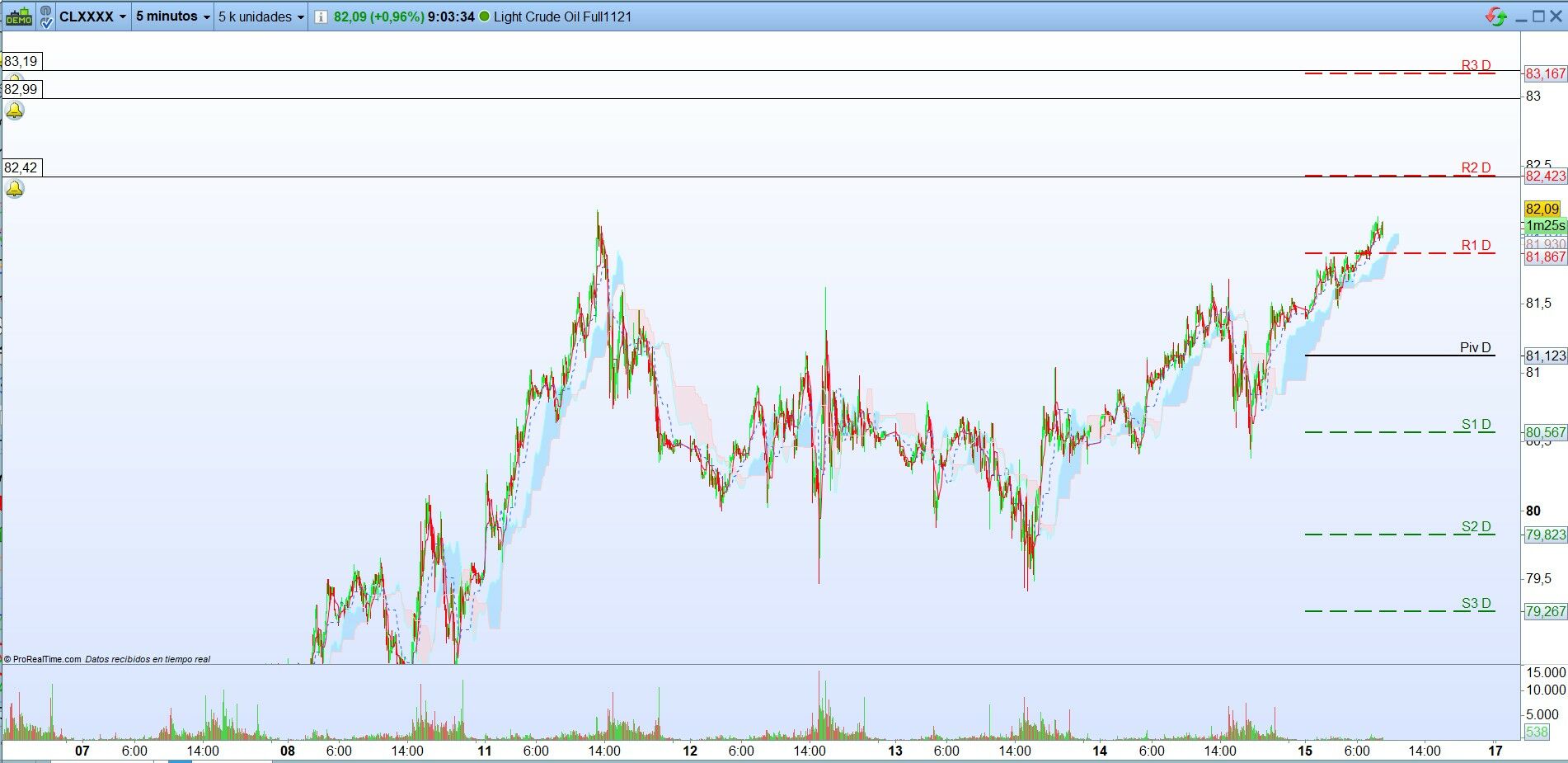Viewport: 1568px width, 763px height.
Task: Click the alert bell for the 82,99 line
Action: (15, 111)
